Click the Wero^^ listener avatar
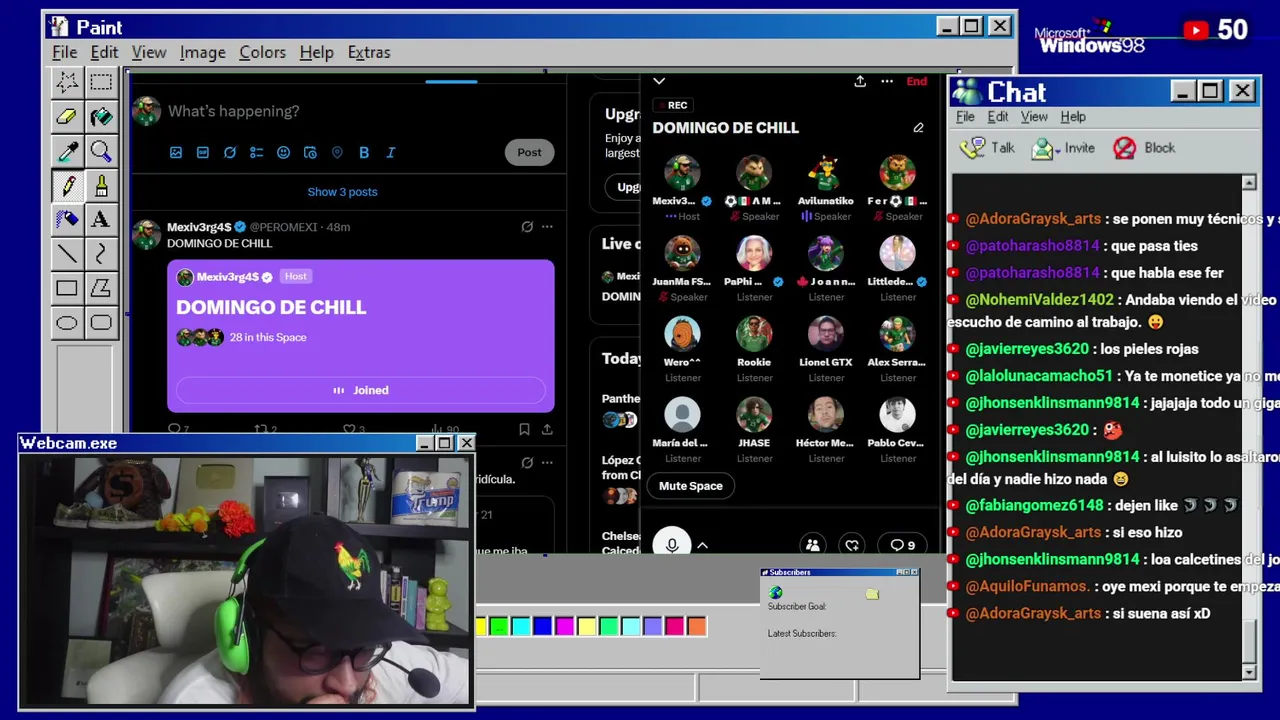The height and width of the screenshot is (720, 1280). point(683,334)
